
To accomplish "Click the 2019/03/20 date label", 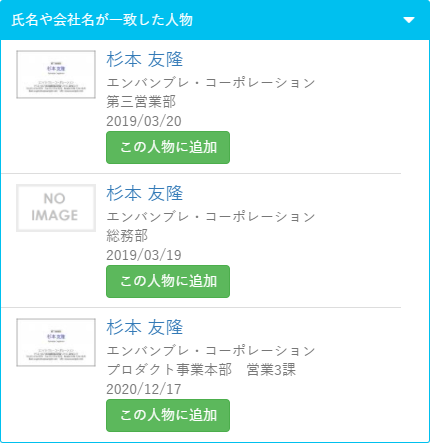I will coord(144,121).
